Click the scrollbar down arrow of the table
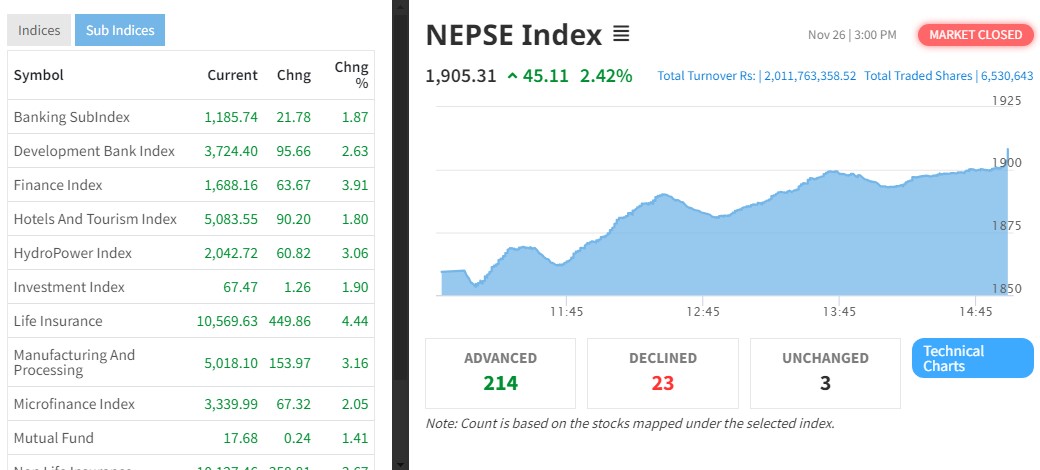Screen dimensions: 1040x470 pos(401,463)
